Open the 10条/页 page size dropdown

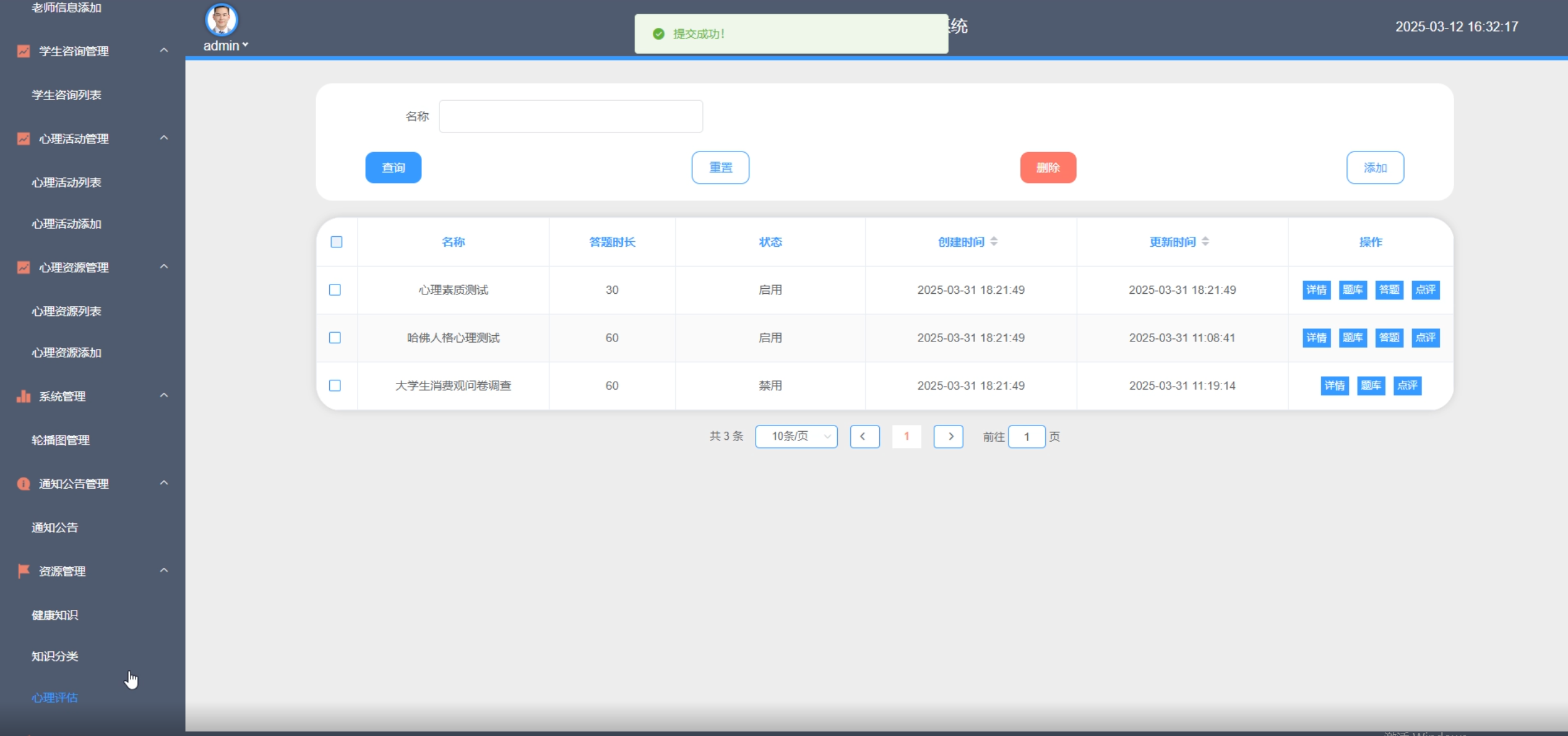pyautogui.click(x=796, y=437)
